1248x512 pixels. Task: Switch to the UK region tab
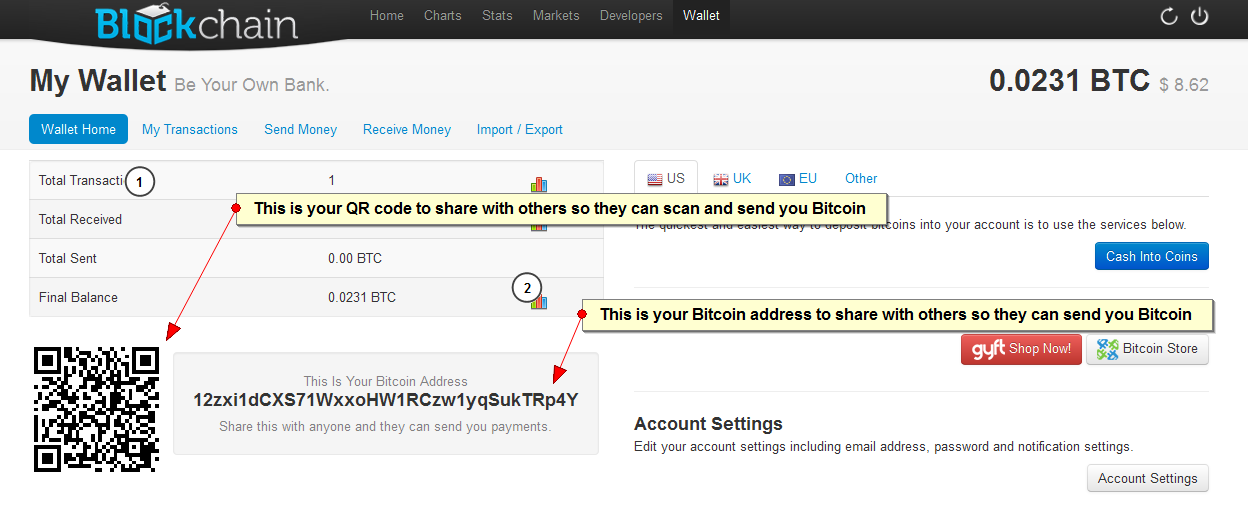(732, 179)
